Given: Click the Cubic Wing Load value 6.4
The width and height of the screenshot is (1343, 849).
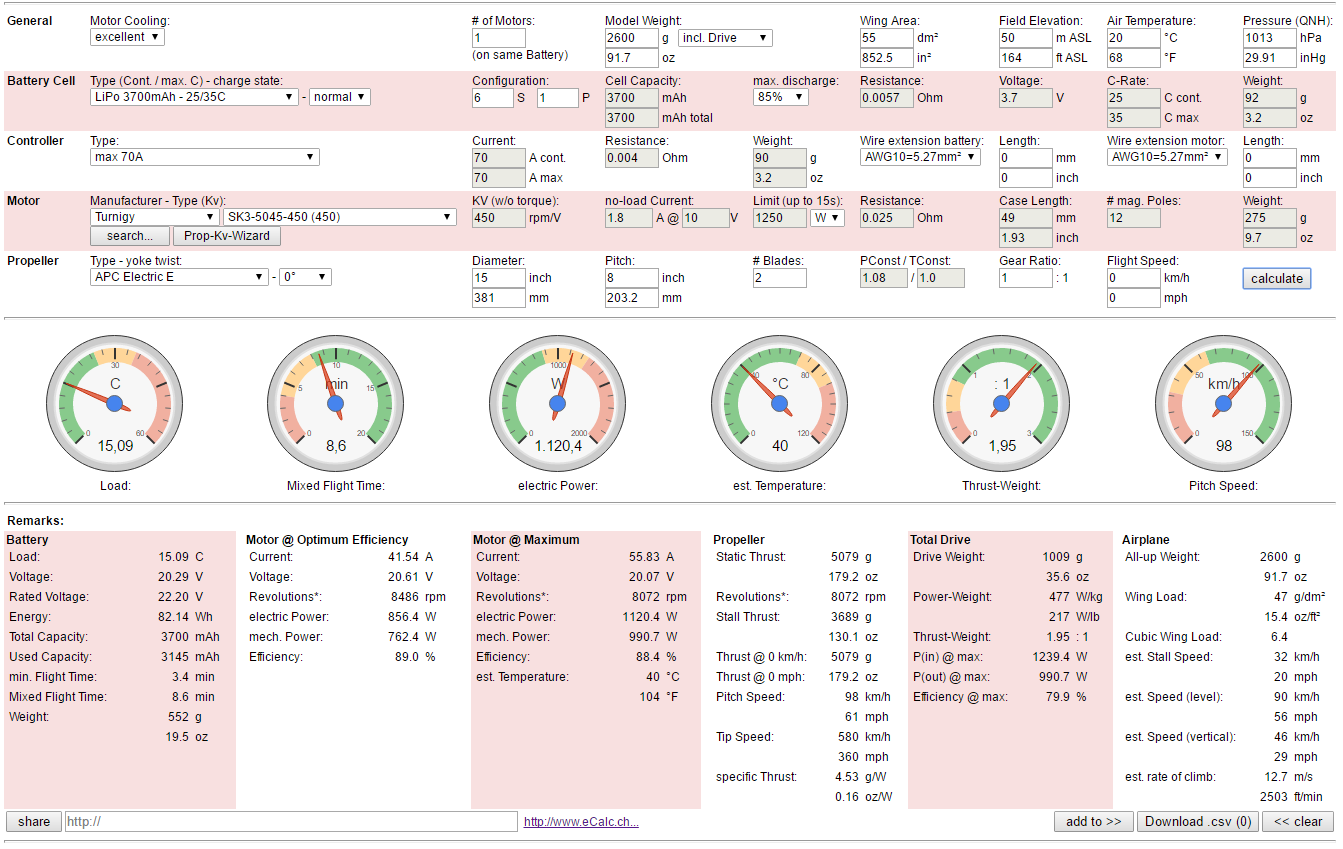Looking at the screenshot, I should click(1279, 637).
